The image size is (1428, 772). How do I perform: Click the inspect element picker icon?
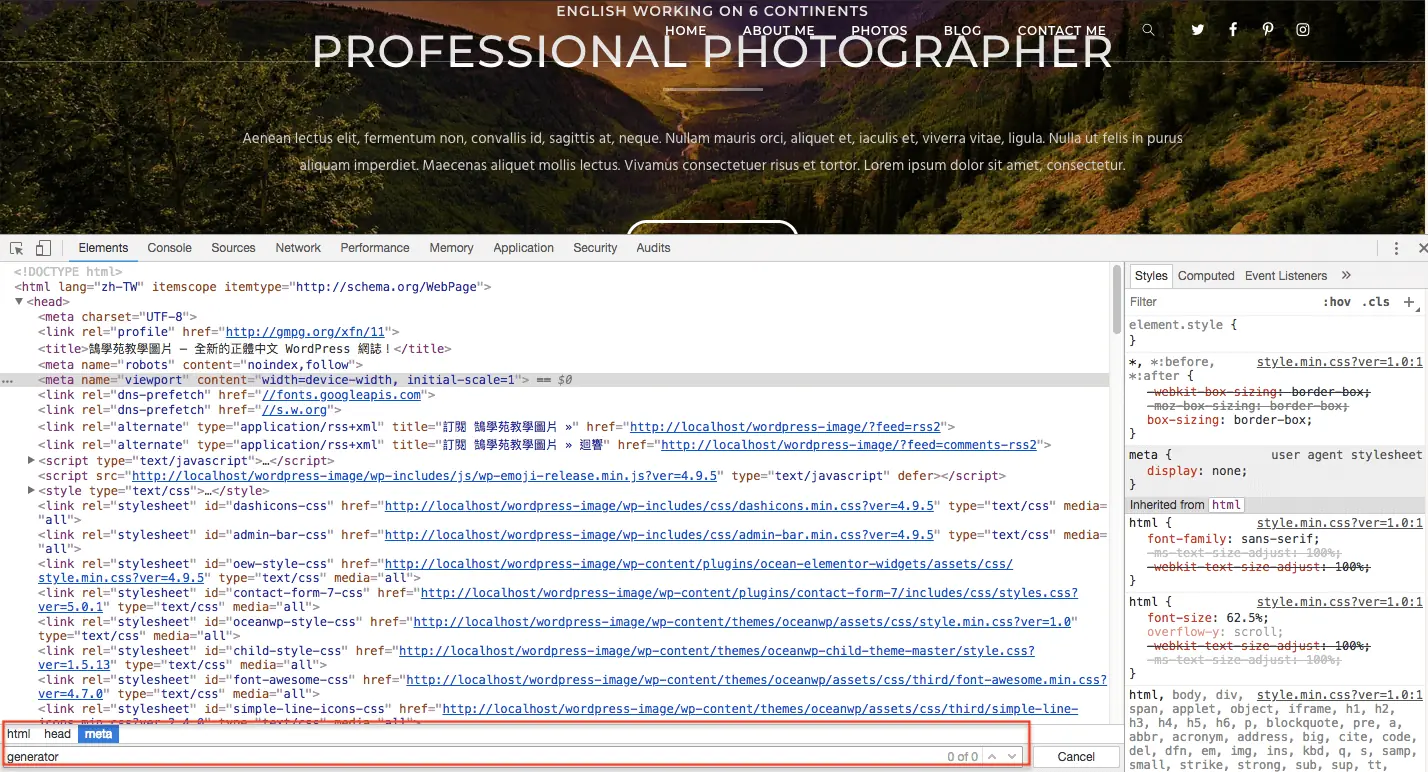[17, 248]
